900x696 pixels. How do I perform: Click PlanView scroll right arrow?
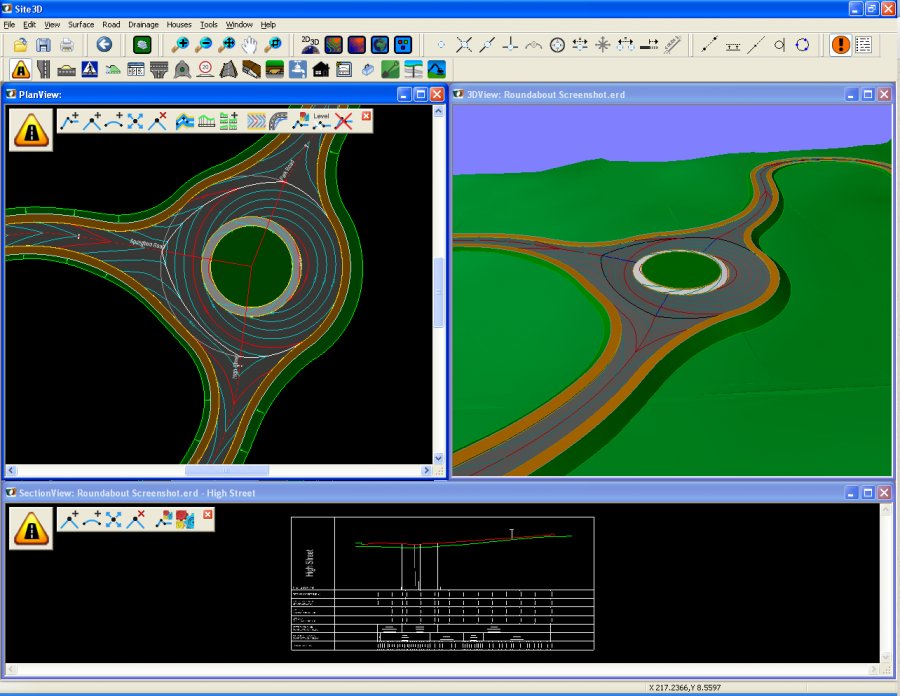426,471
